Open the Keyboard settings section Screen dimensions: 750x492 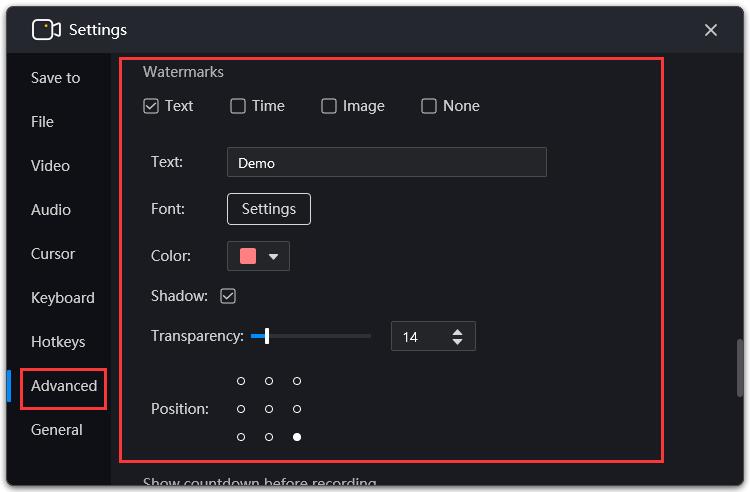click(x=63, y=298)
